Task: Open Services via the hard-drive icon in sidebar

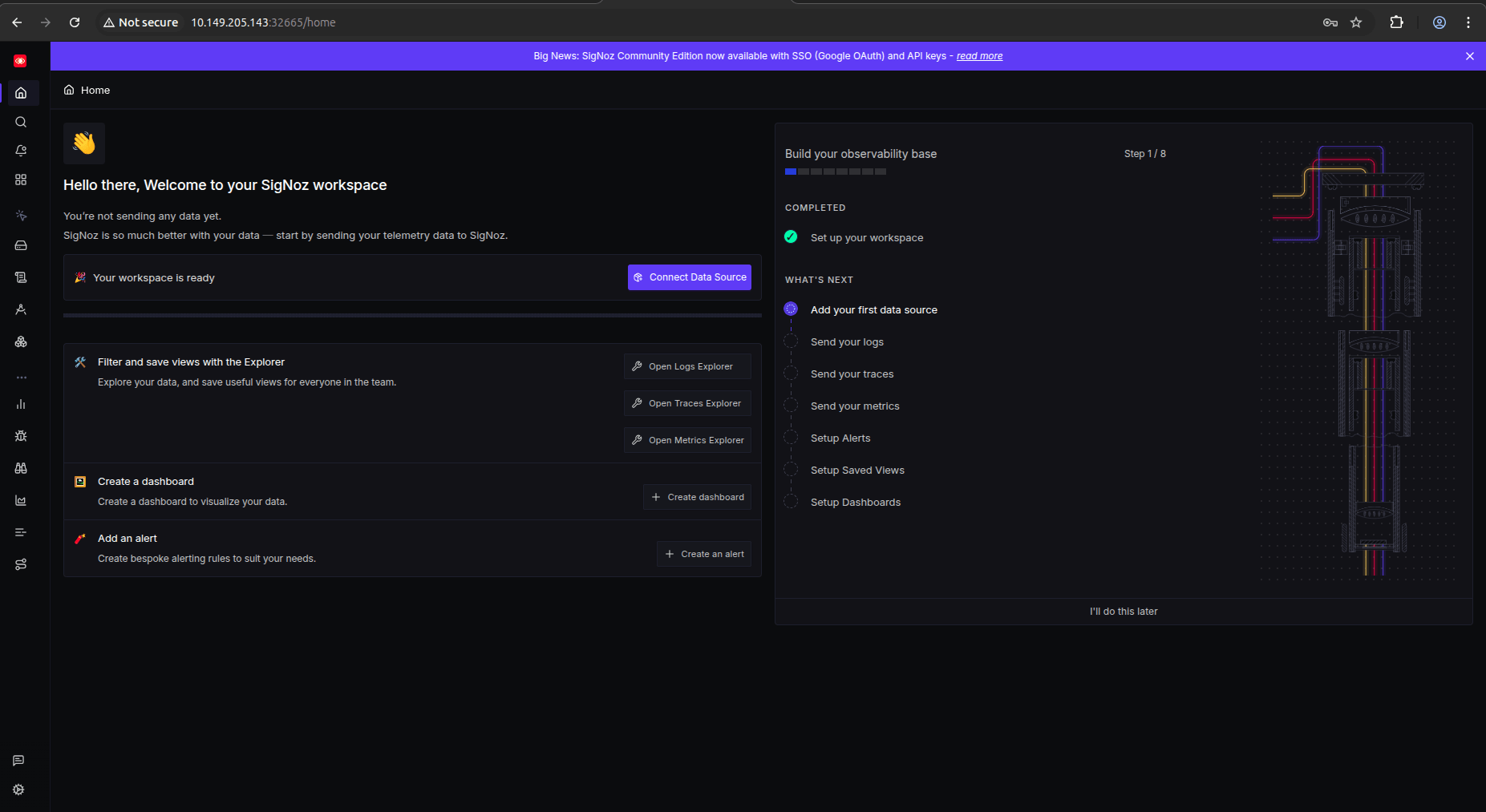Action: click(21, 245)
